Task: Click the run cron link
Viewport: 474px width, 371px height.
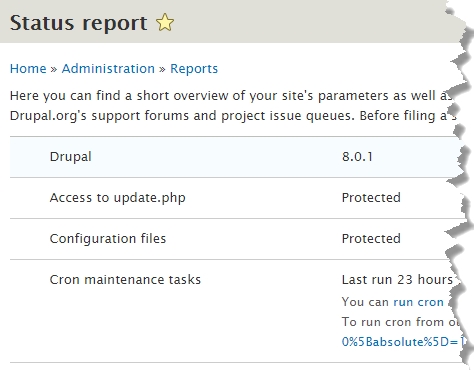Action: [418, 302]
